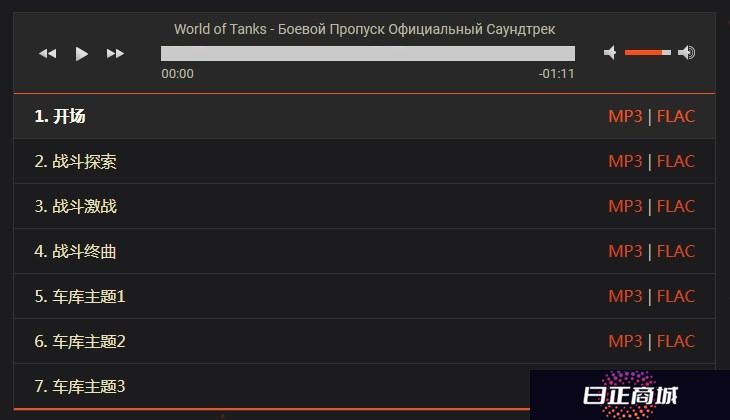This screenshot has height=420, width=730.
Task: Download FLAC of track 1 开场
Action: coord(676,116)
